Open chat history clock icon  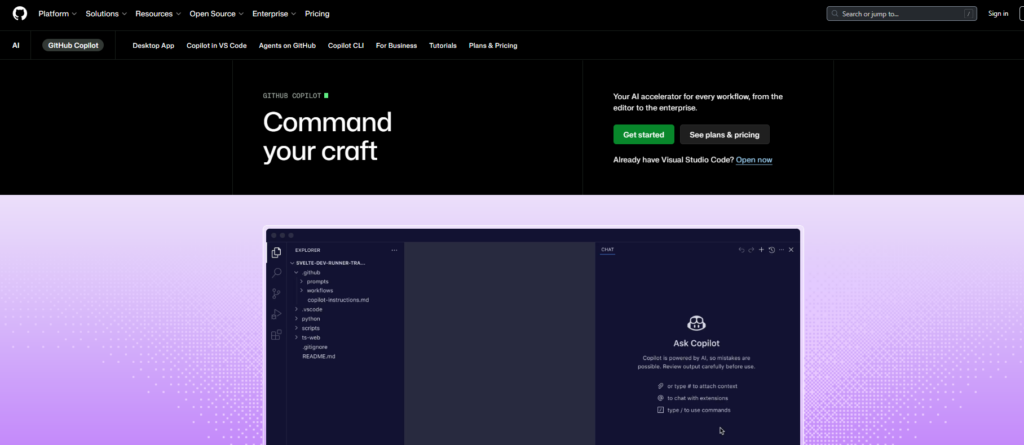[771, 250]
